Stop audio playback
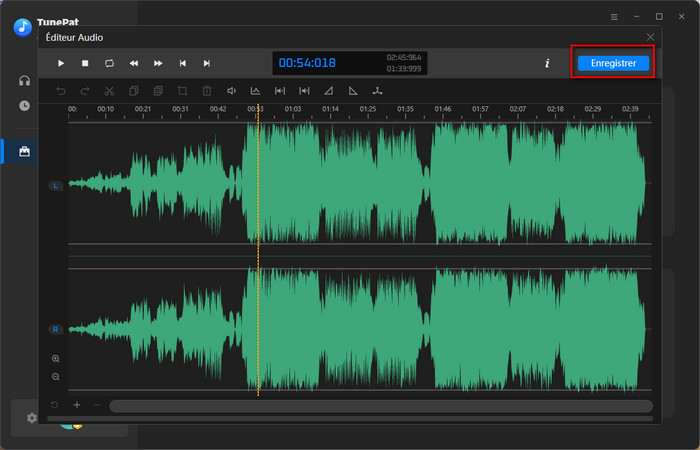The width and height of the screenshot is (700, 450). (85, 63)
